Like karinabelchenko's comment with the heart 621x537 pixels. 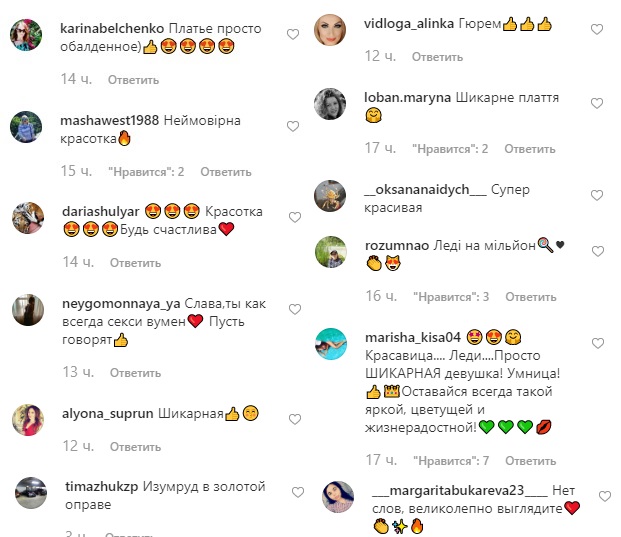293,34
